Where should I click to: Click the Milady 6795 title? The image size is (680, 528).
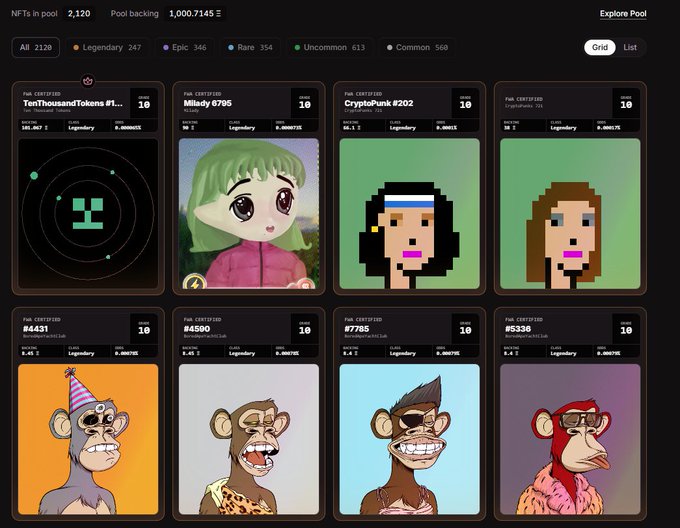pyautogui.click(x=207, y=103)
